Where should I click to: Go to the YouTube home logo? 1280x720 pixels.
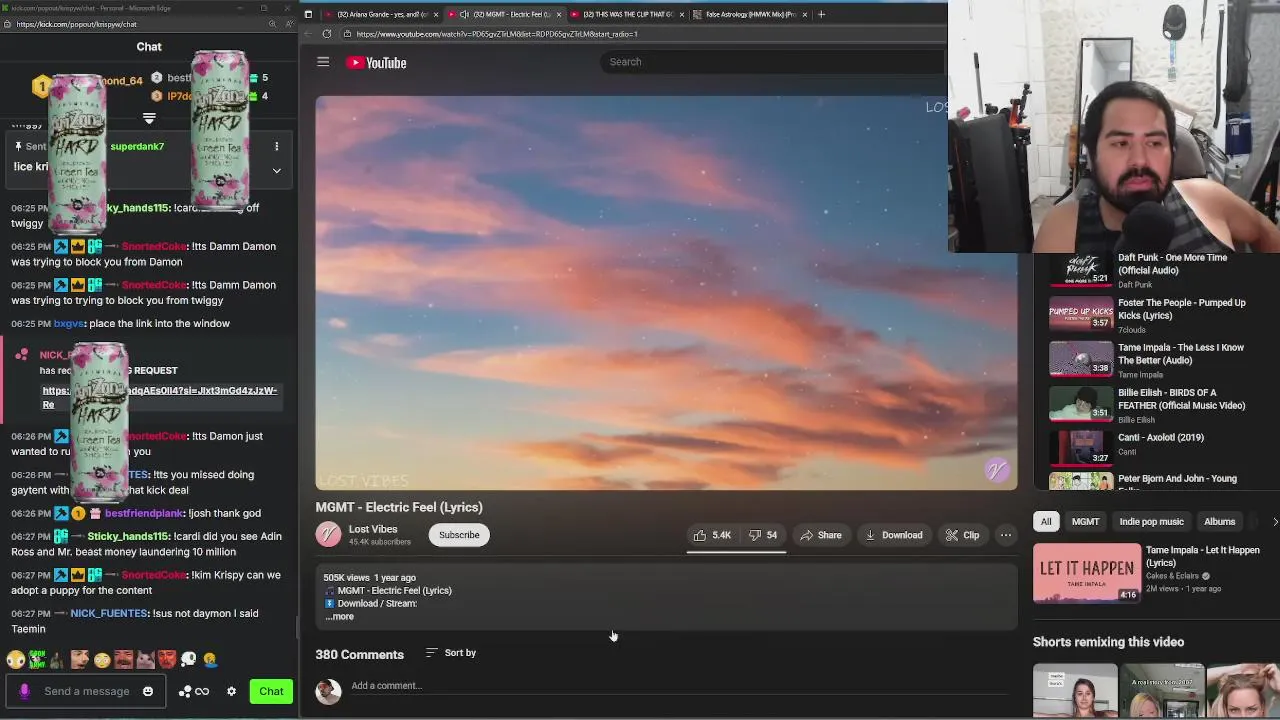click(x=376, y=63)
